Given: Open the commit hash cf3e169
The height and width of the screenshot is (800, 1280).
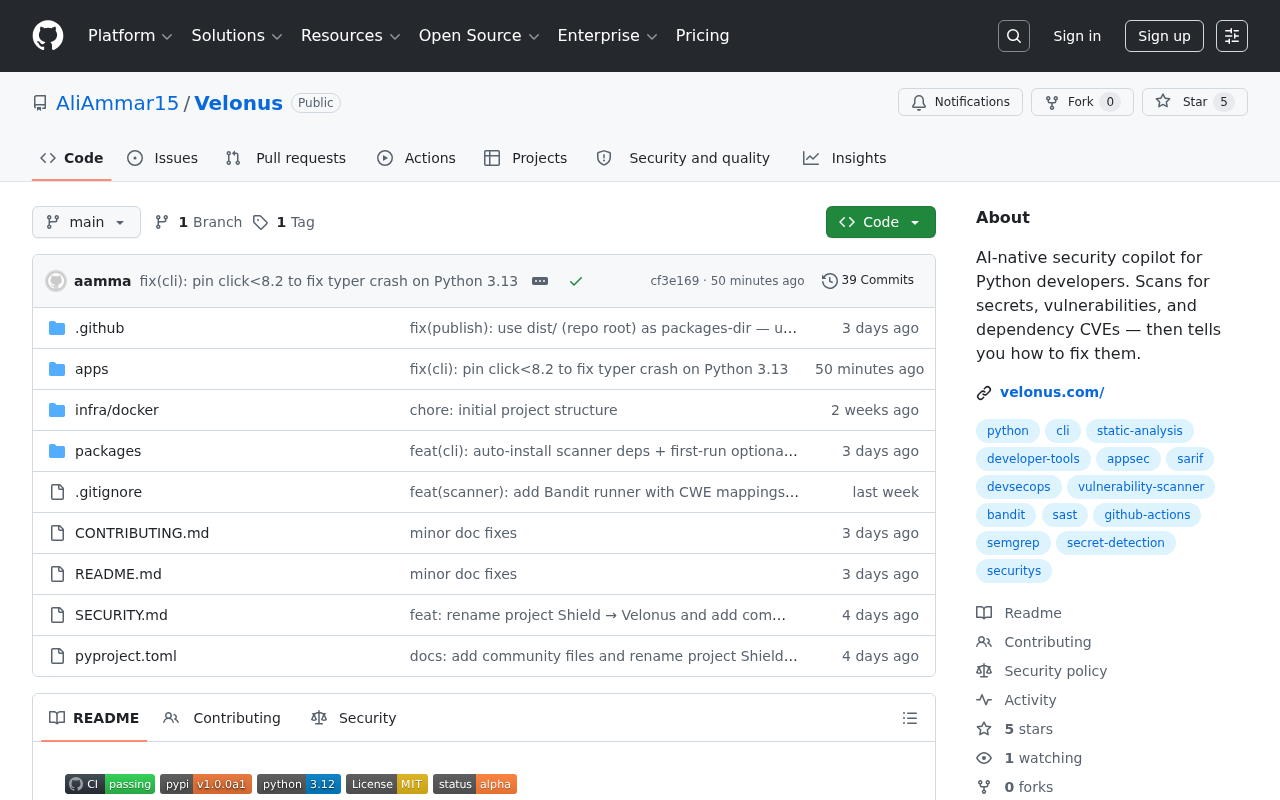Looking at the screenshot, I should point(675,281).
